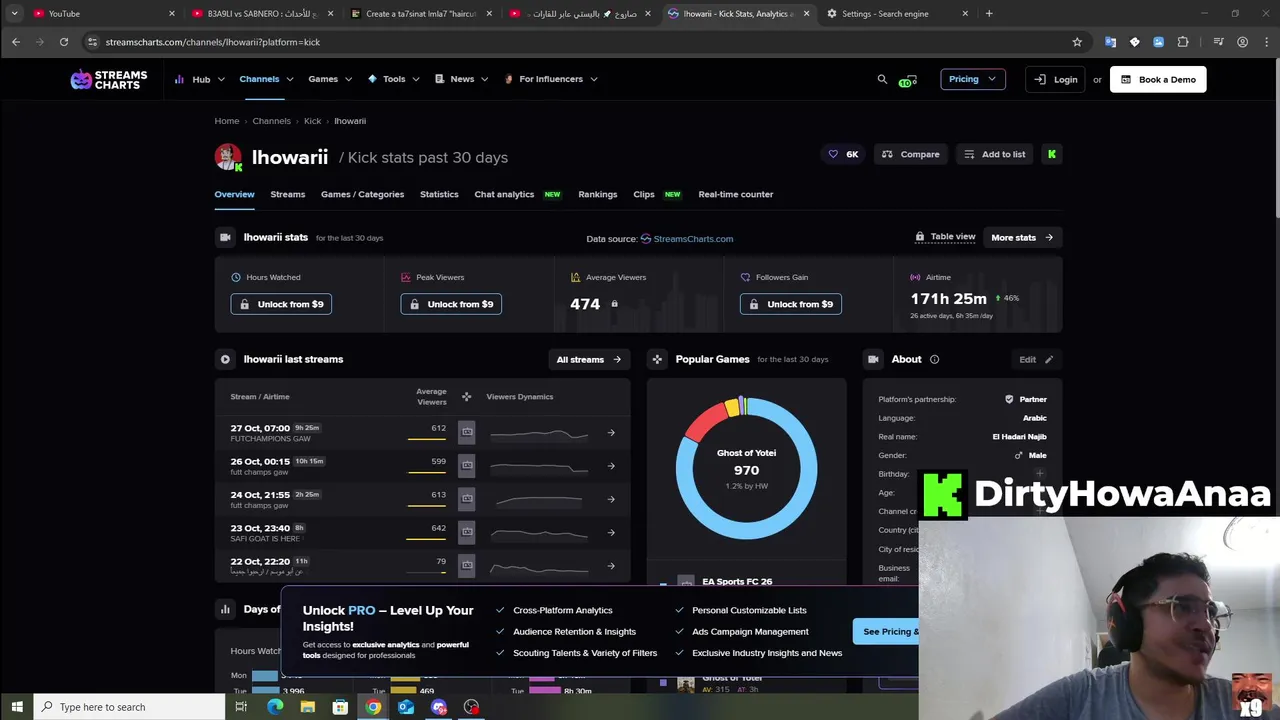Switch to the Real-time counter tab
Image resolution: width=1280 pixels, height=720 pixels.
point(735,194)
